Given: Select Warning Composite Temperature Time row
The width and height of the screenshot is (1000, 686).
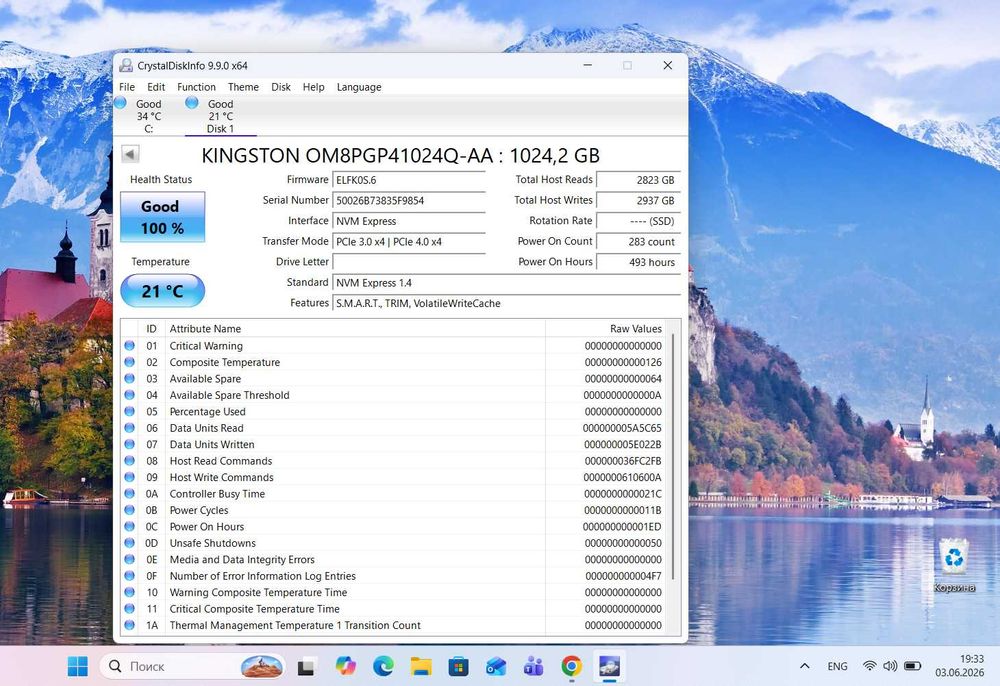Looking at the screenshot, I should click(393, 593).
